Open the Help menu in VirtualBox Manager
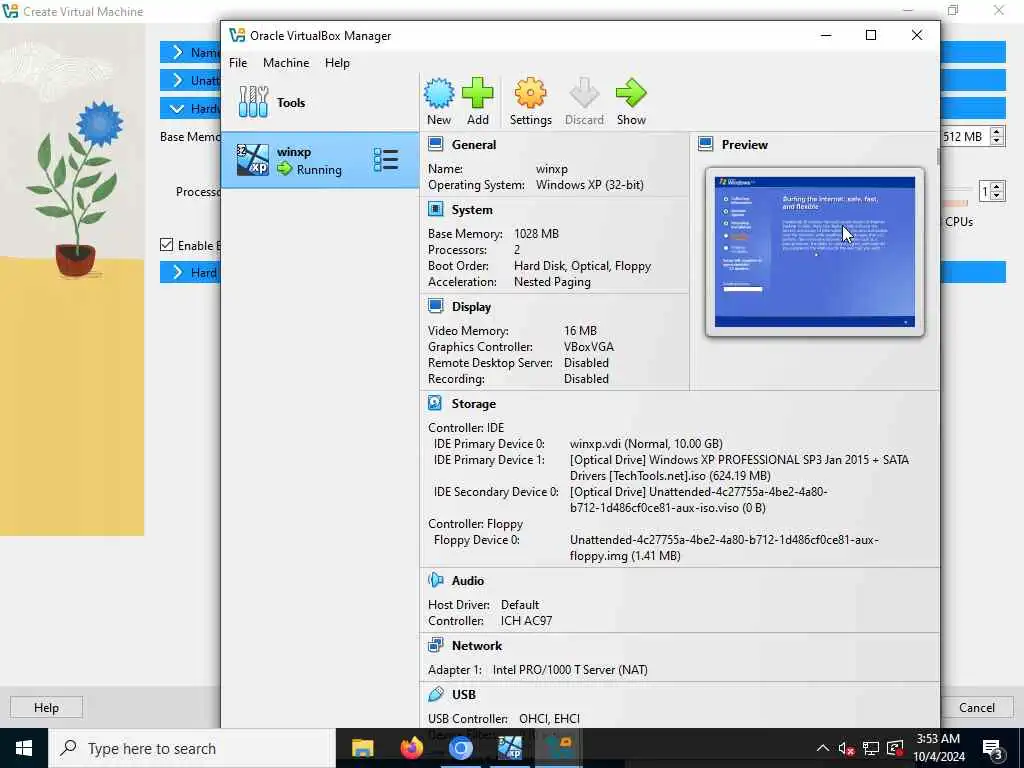The width and height of the screenshot is (1024, 768). 337,63
